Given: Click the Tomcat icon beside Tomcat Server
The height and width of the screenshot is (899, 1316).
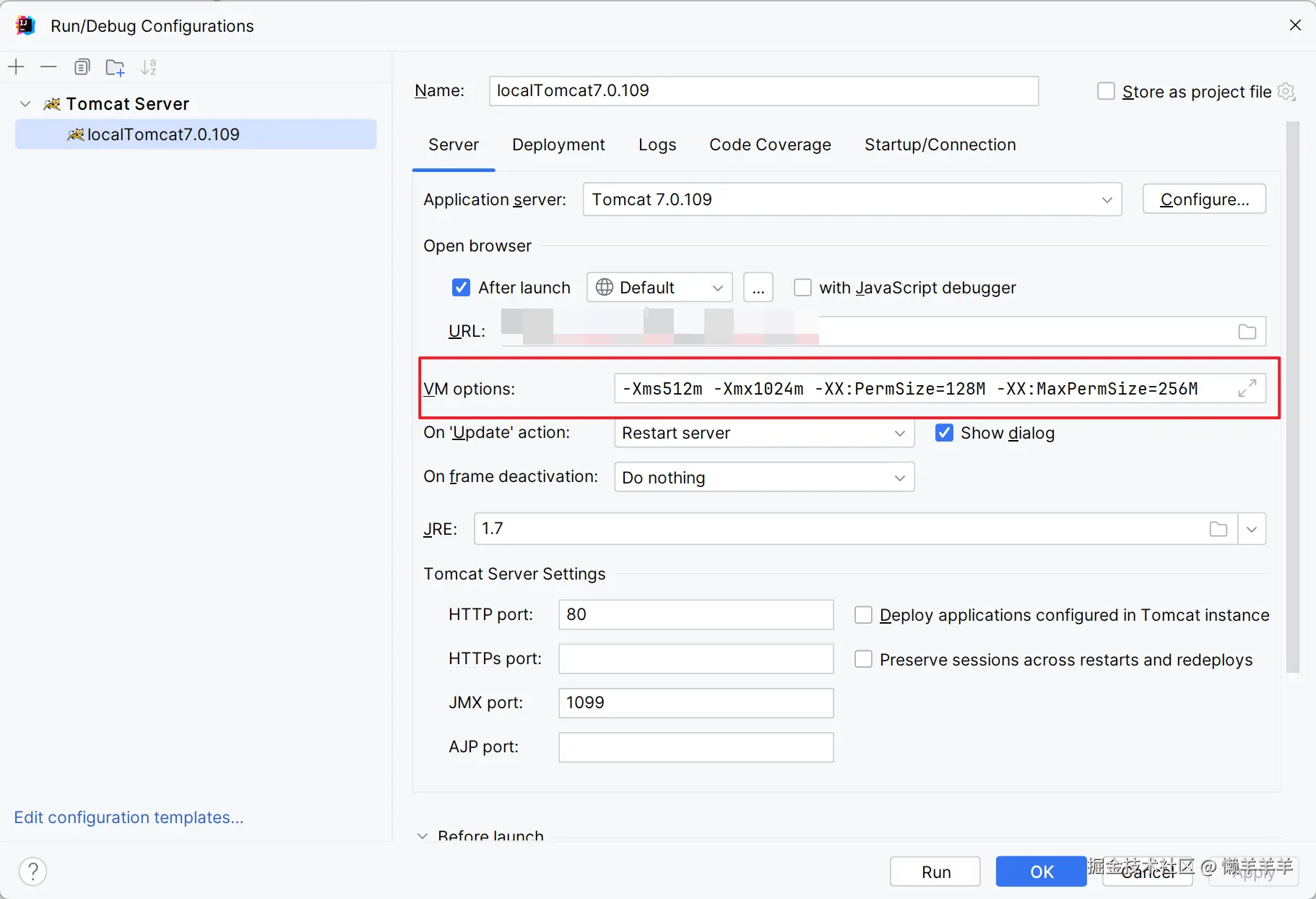Looking at the screenshot, I should 51,104.
